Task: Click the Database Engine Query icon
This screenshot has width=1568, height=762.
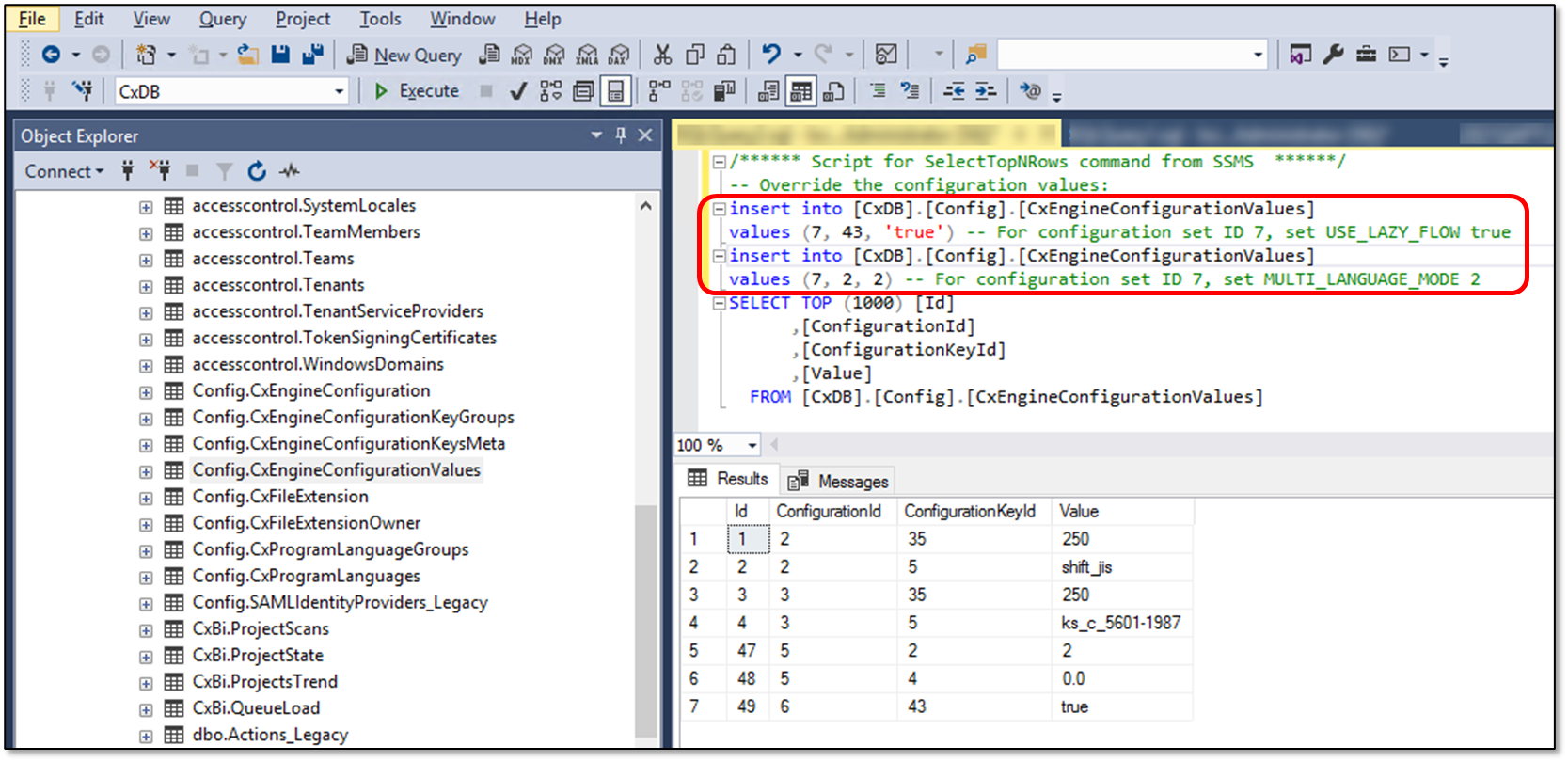Action: tap(489, 55)
